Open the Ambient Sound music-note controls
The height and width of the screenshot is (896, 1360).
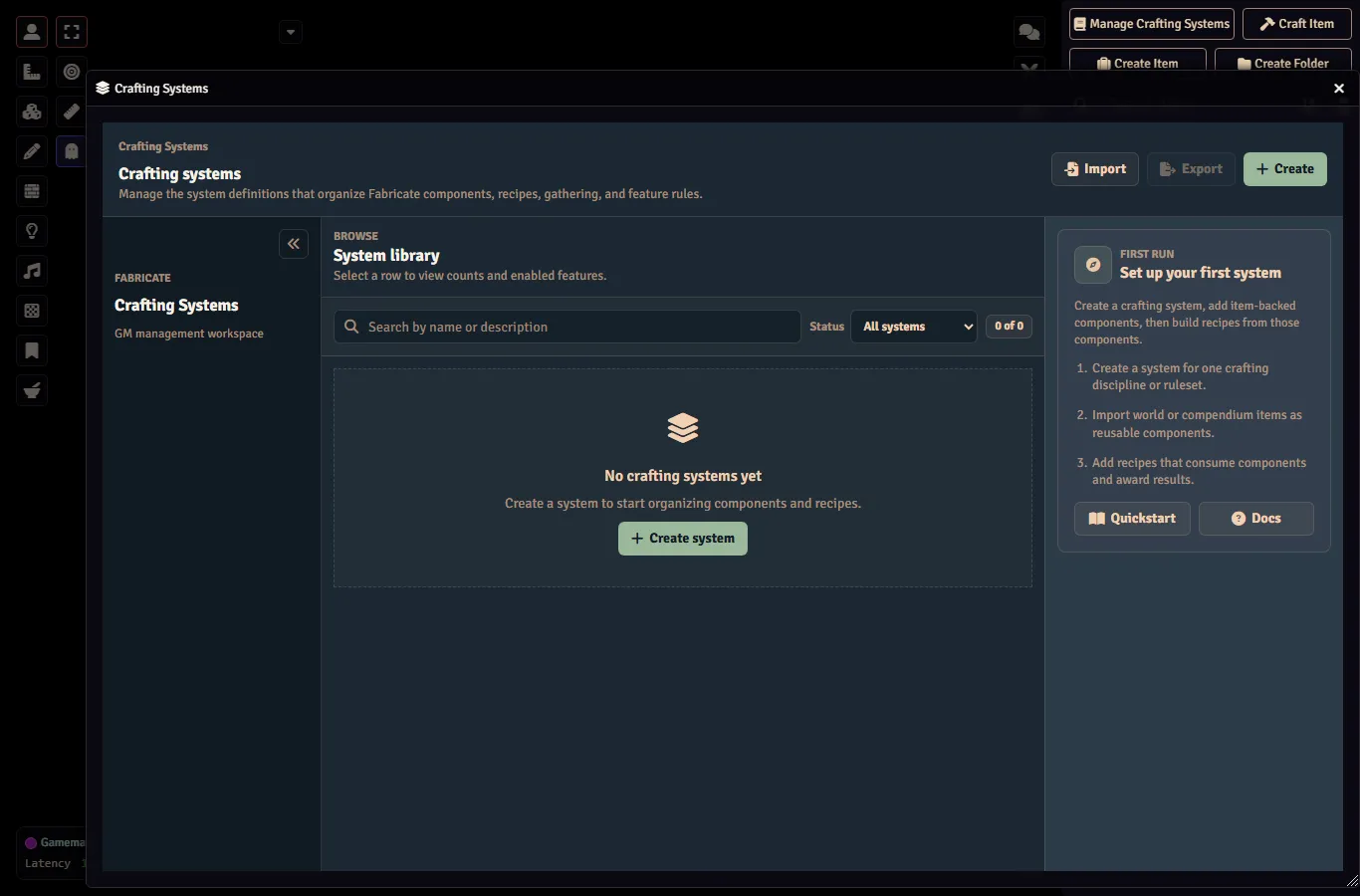(32, 271)
